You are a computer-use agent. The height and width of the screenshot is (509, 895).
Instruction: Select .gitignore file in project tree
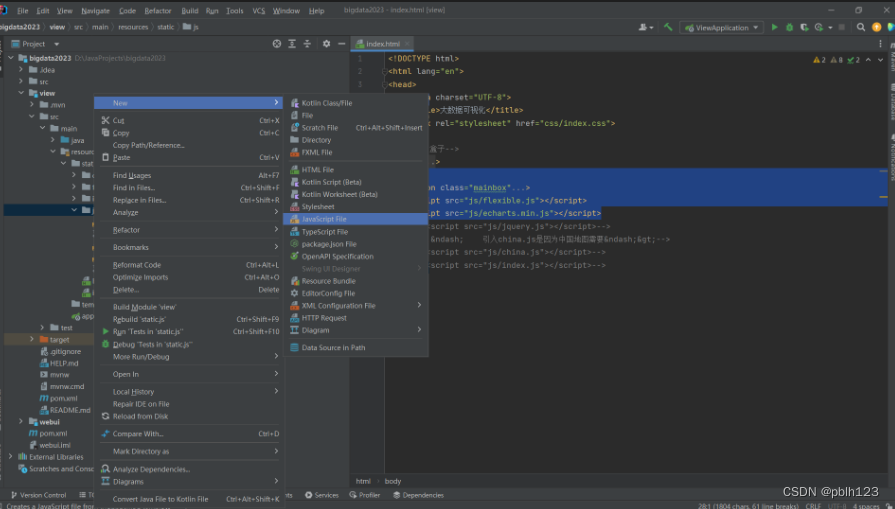pyautogui.click(x=61, y=352)
